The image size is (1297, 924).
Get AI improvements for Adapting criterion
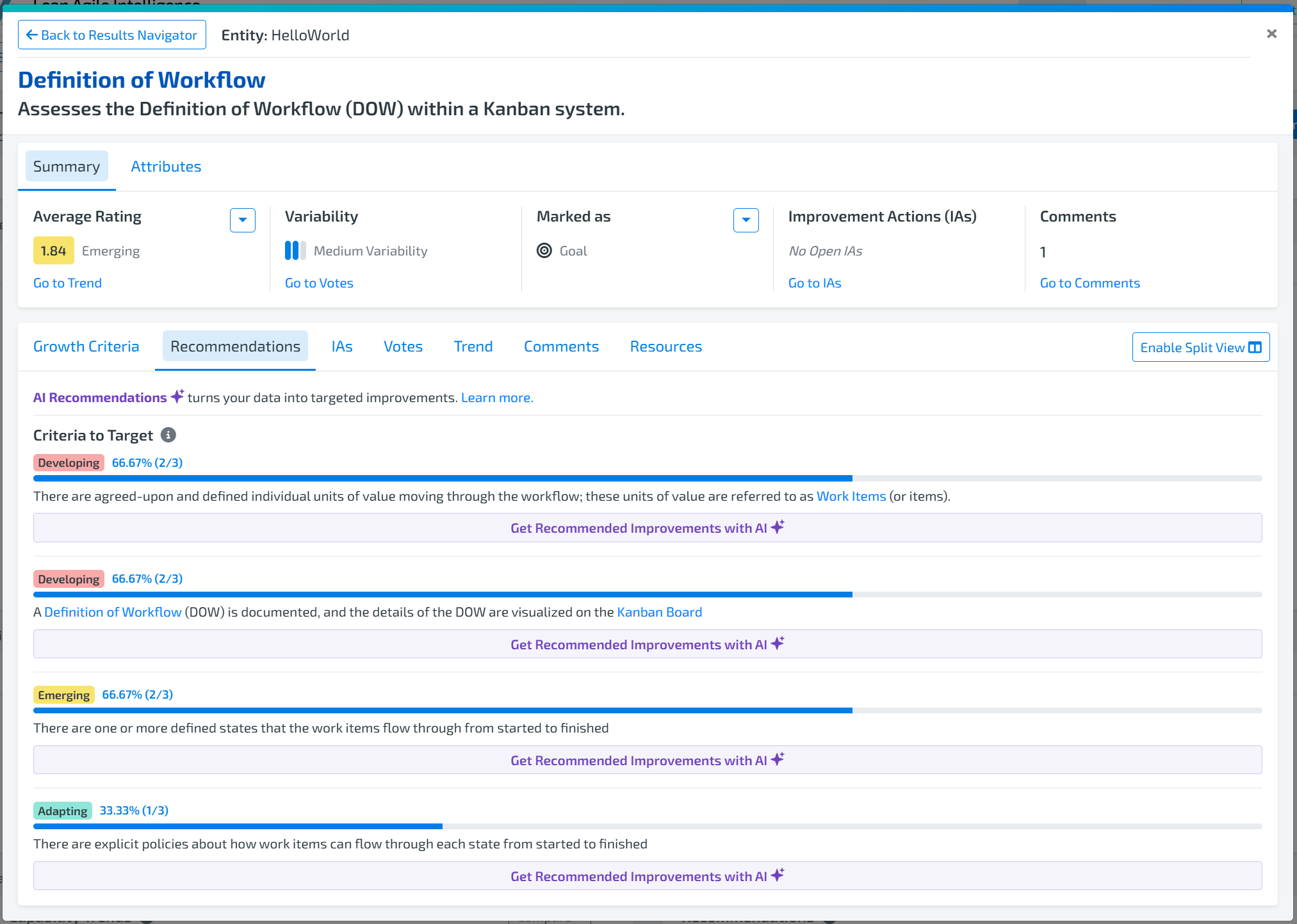click(647, 876)
